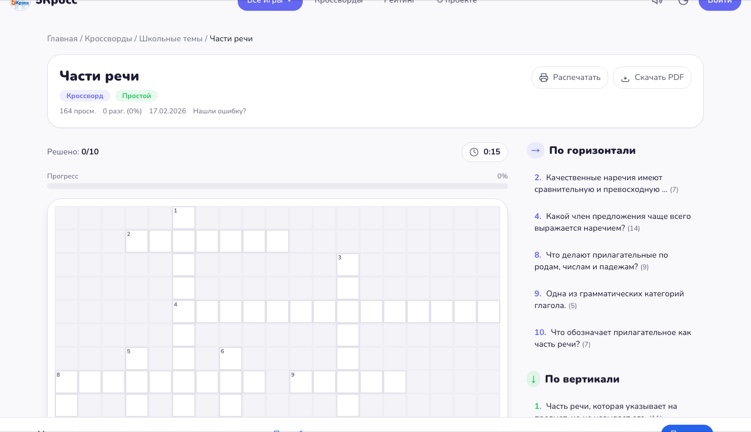Select crossword cell numbered 4
Screen dimensions: 751x432
click(x=183, y=311)
